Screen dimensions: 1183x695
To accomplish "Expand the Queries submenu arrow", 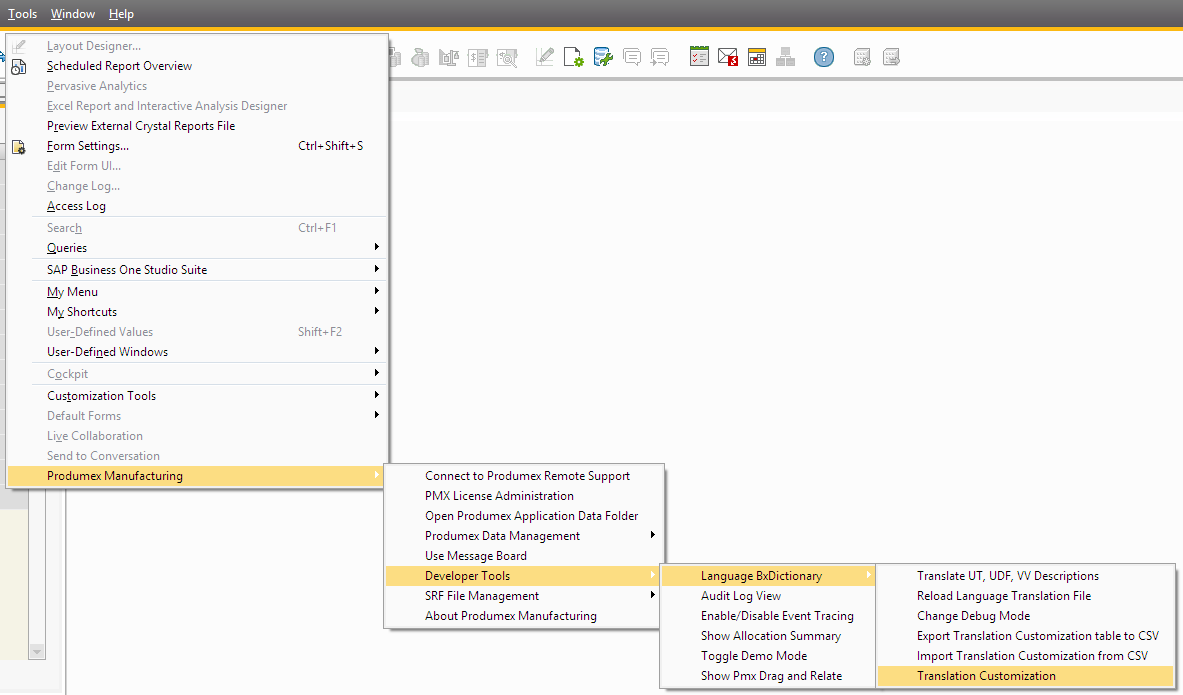I will (377, 247).
